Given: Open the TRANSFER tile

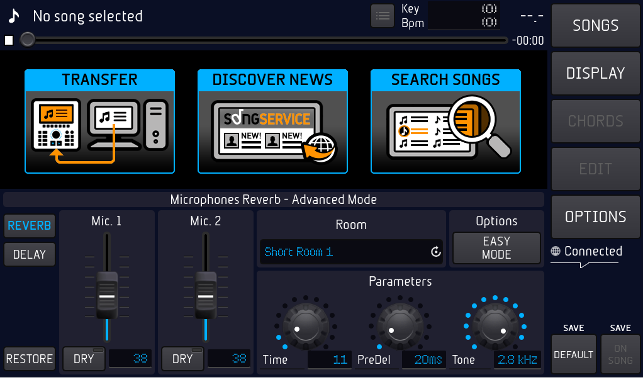Looking at the screenshot, I should [x=100, y=121].
